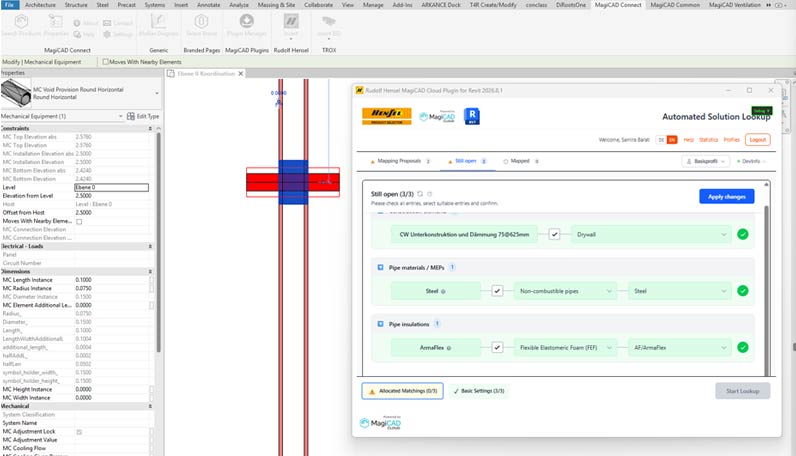Open the Drywall dropdown
Viewport: 796px width, 456px height.
tap(651, 235)
